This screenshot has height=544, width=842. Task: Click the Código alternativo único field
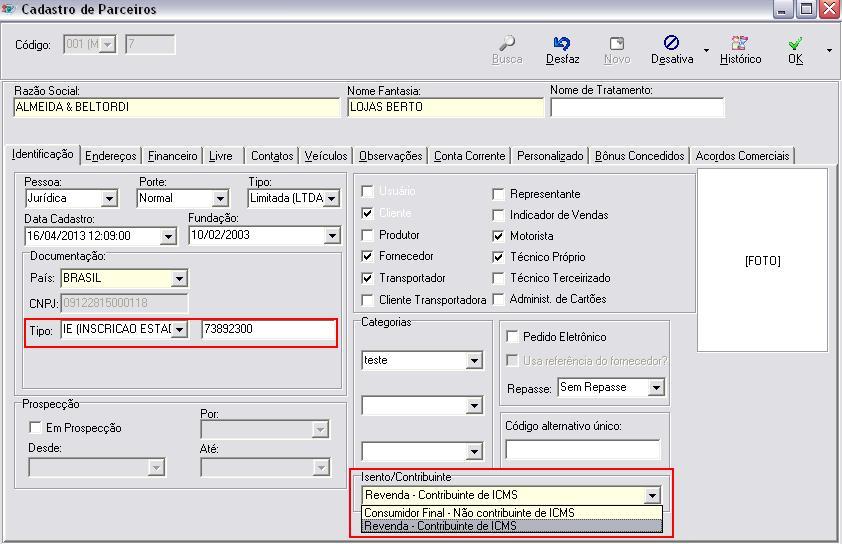[x=582, y=450]
